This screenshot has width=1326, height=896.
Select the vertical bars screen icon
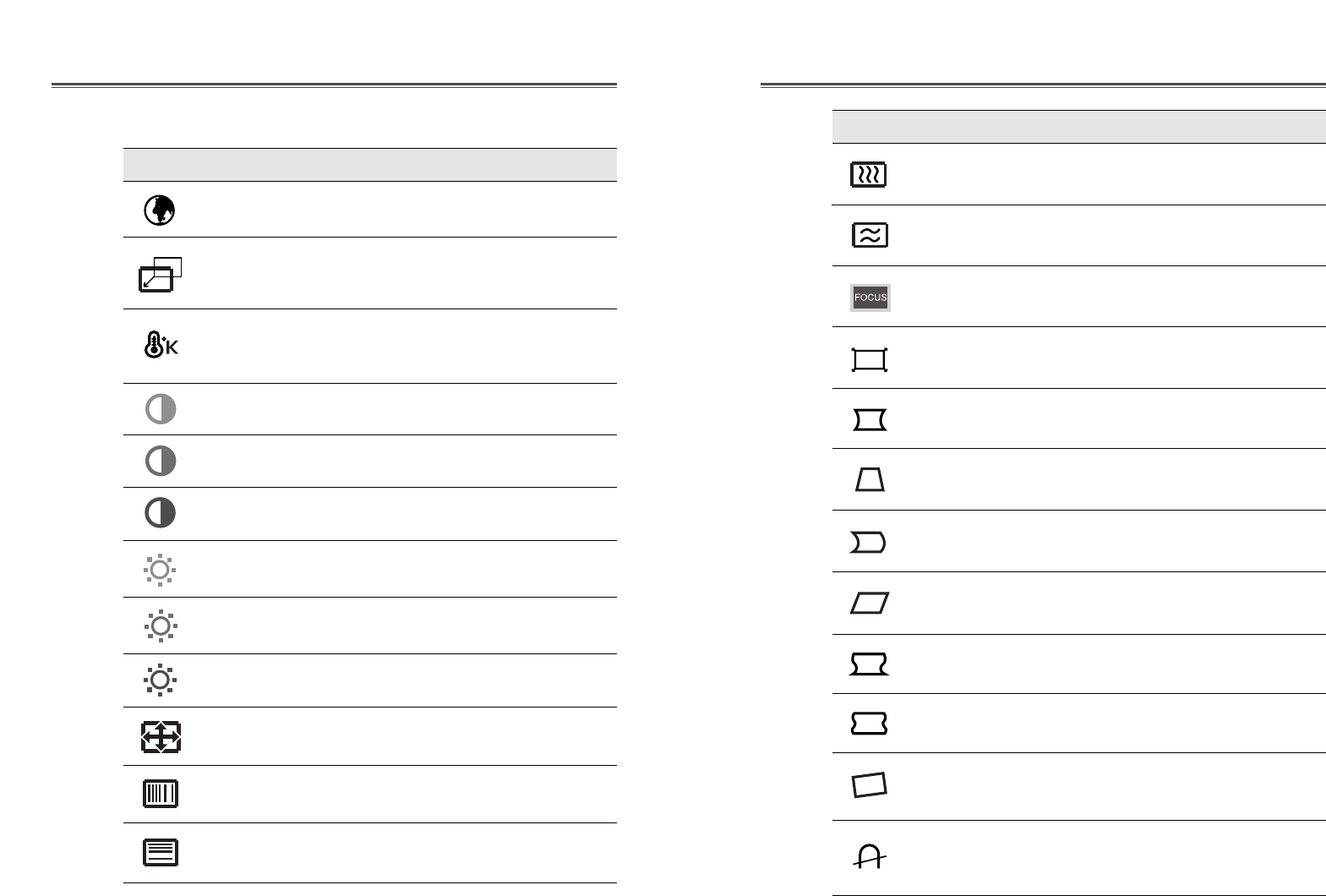[161, 794]
